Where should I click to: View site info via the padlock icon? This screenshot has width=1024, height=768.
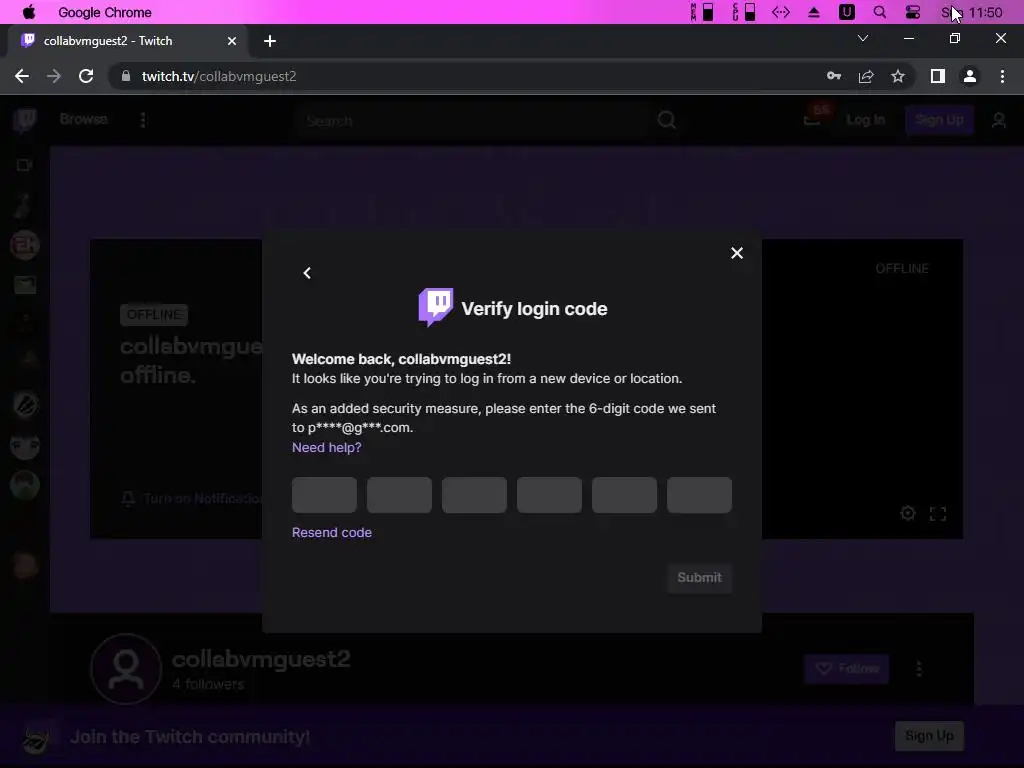coord(126,76)
